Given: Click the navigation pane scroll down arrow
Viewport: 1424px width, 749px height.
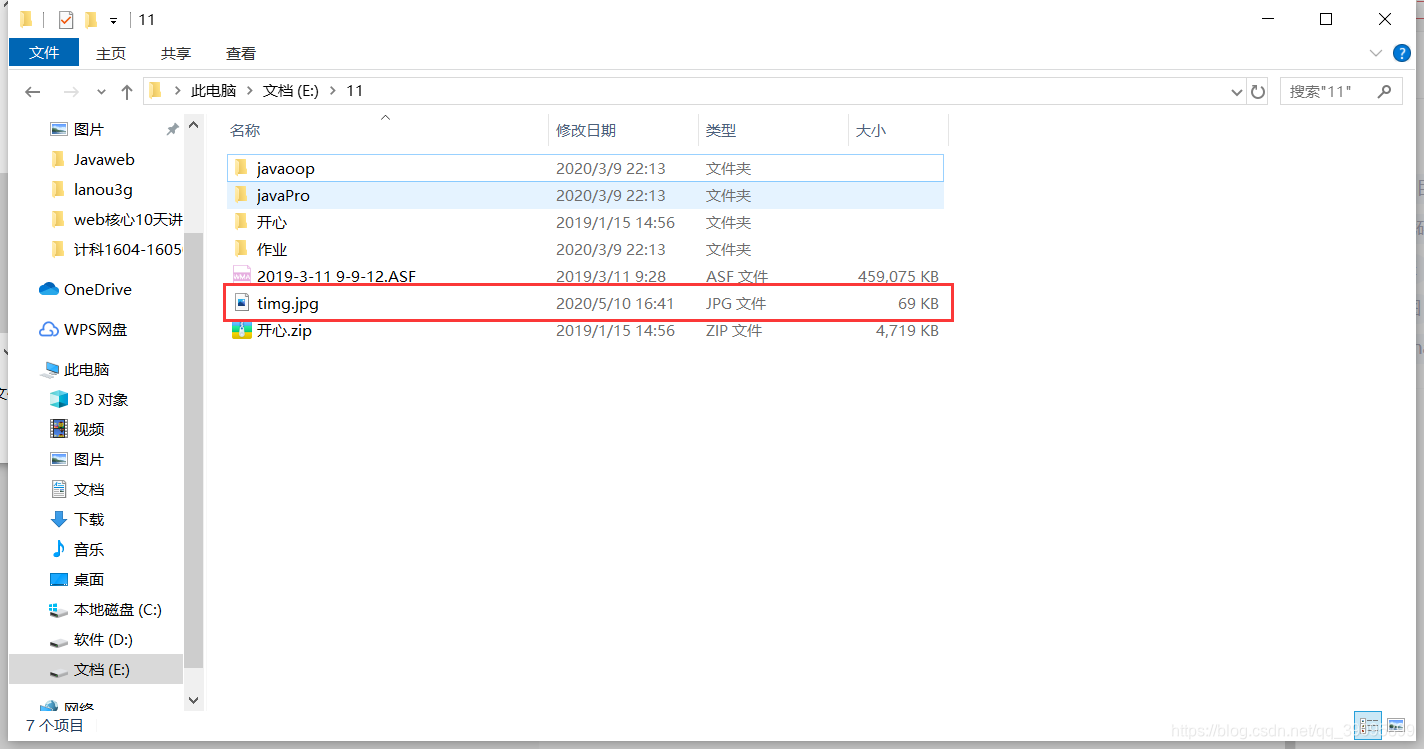Looking at the screenshot, I should pyautogui.click(x=194, y=701).
